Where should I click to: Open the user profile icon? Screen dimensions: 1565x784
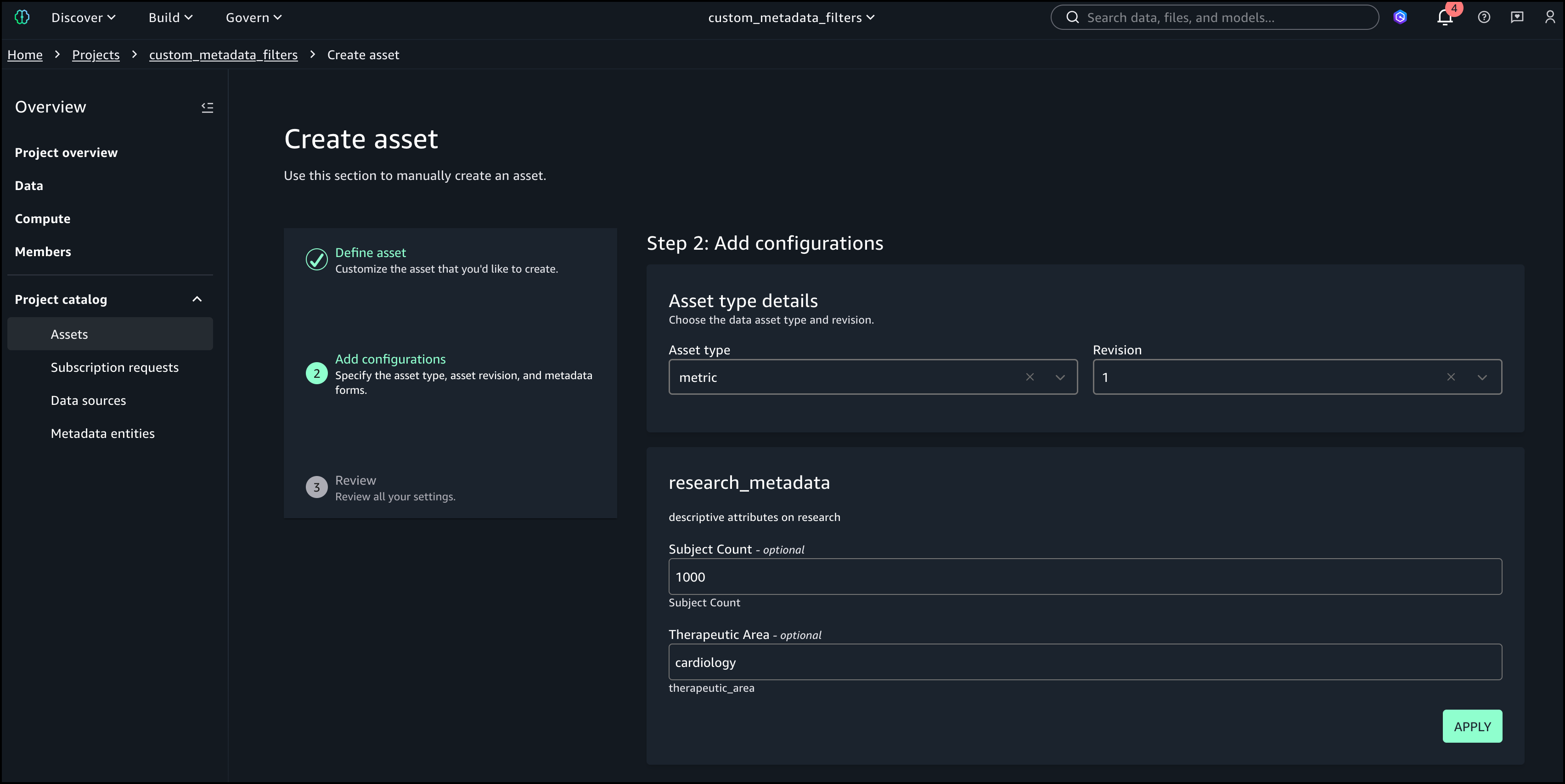pyautogui.click(x=1550, y=17)
